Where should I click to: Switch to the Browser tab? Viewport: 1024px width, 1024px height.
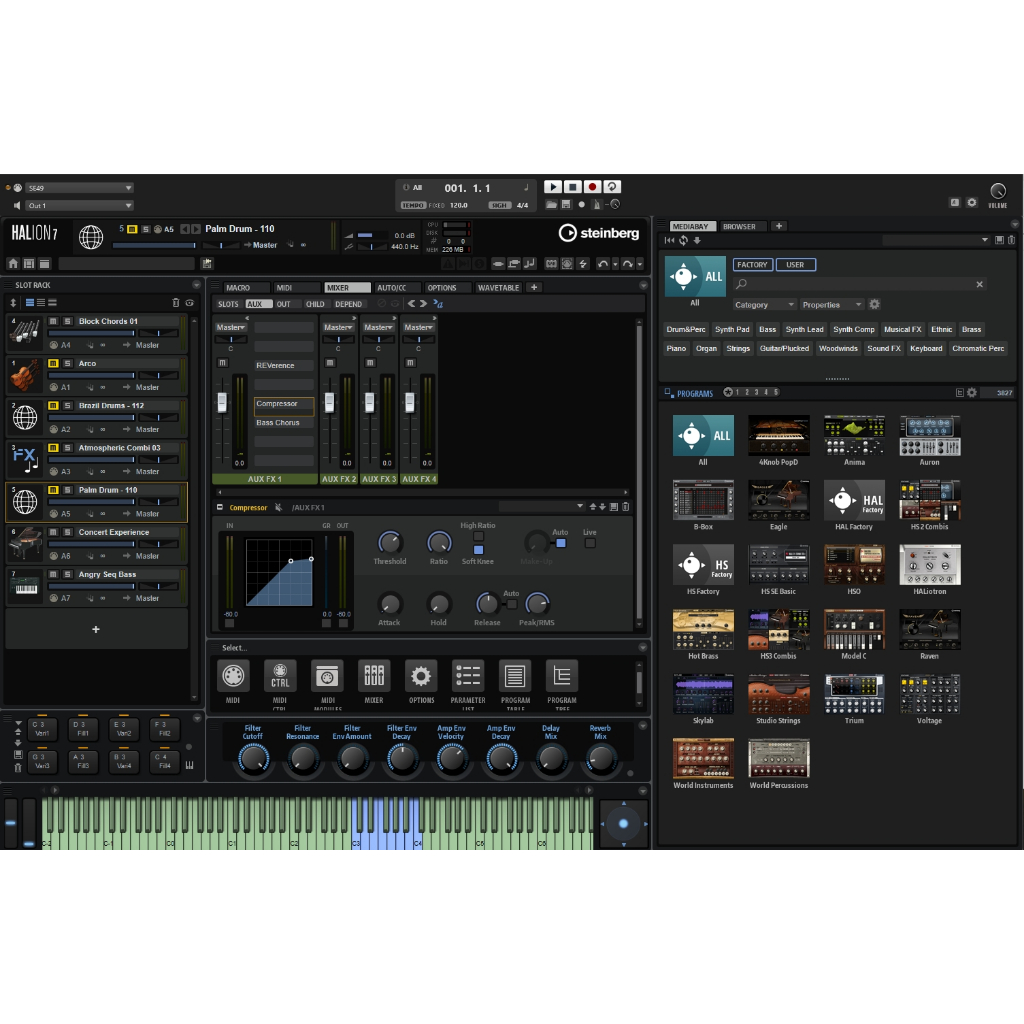(740, 226)
